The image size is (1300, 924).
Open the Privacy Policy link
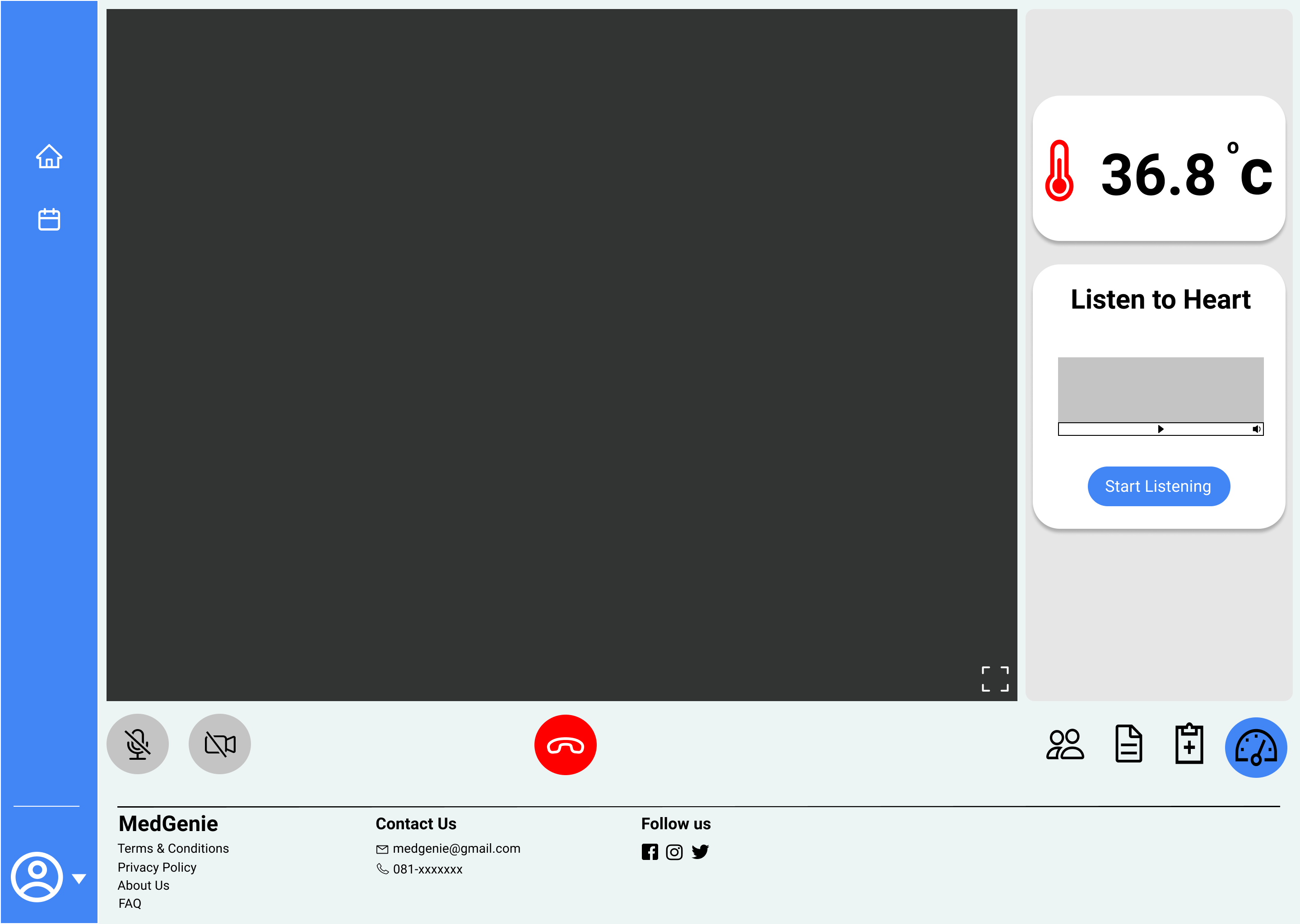pyautogui.click(x=157, y=867)
